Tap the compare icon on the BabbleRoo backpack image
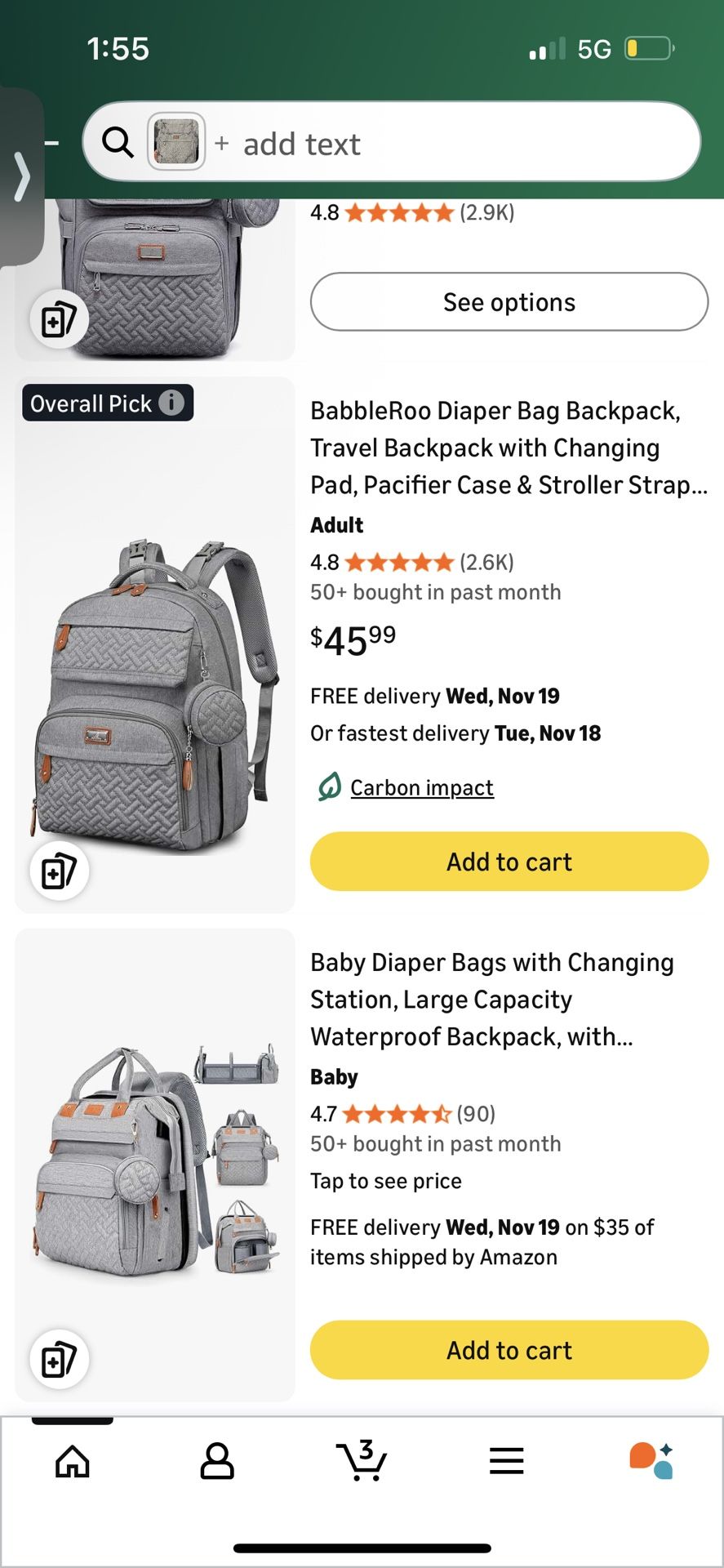724x1568 pixels. click(x=59, y=871)
